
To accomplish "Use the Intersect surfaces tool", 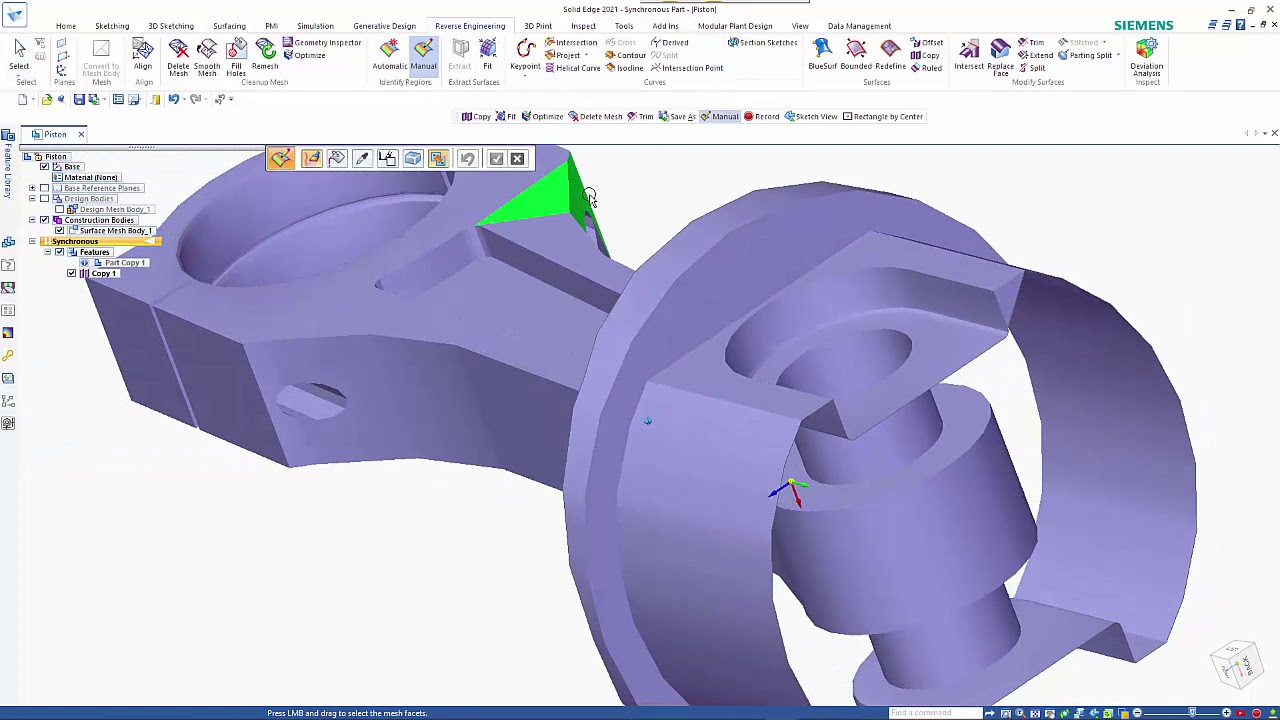I will (x=969, y=56).
